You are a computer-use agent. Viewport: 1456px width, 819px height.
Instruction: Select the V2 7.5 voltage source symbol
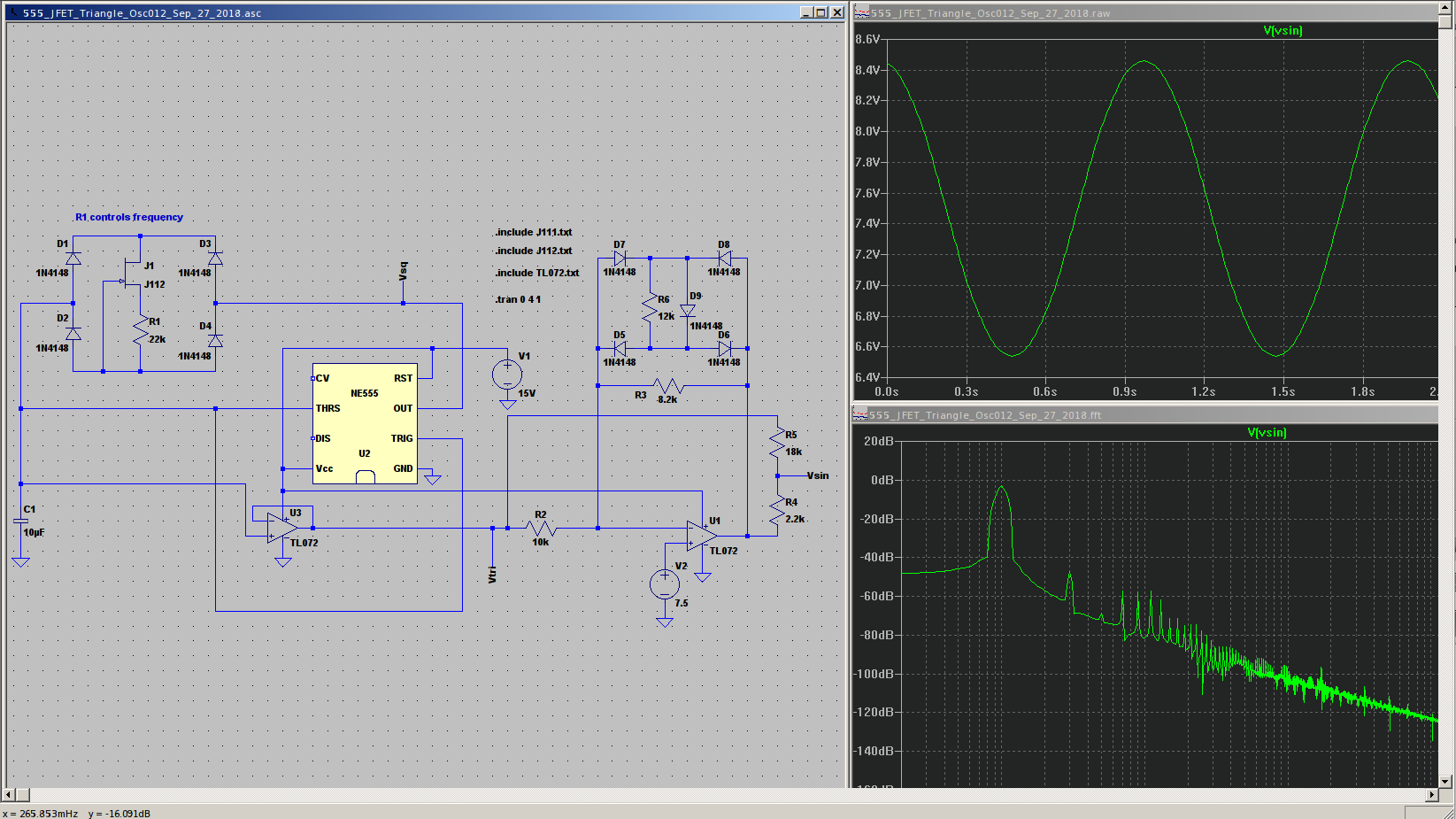pos(665,584)
